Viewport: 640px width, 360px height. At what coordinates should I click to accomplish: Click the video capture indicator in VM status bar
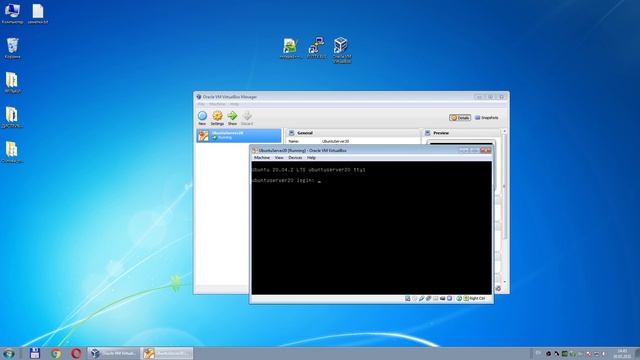[x=449, y=299]
